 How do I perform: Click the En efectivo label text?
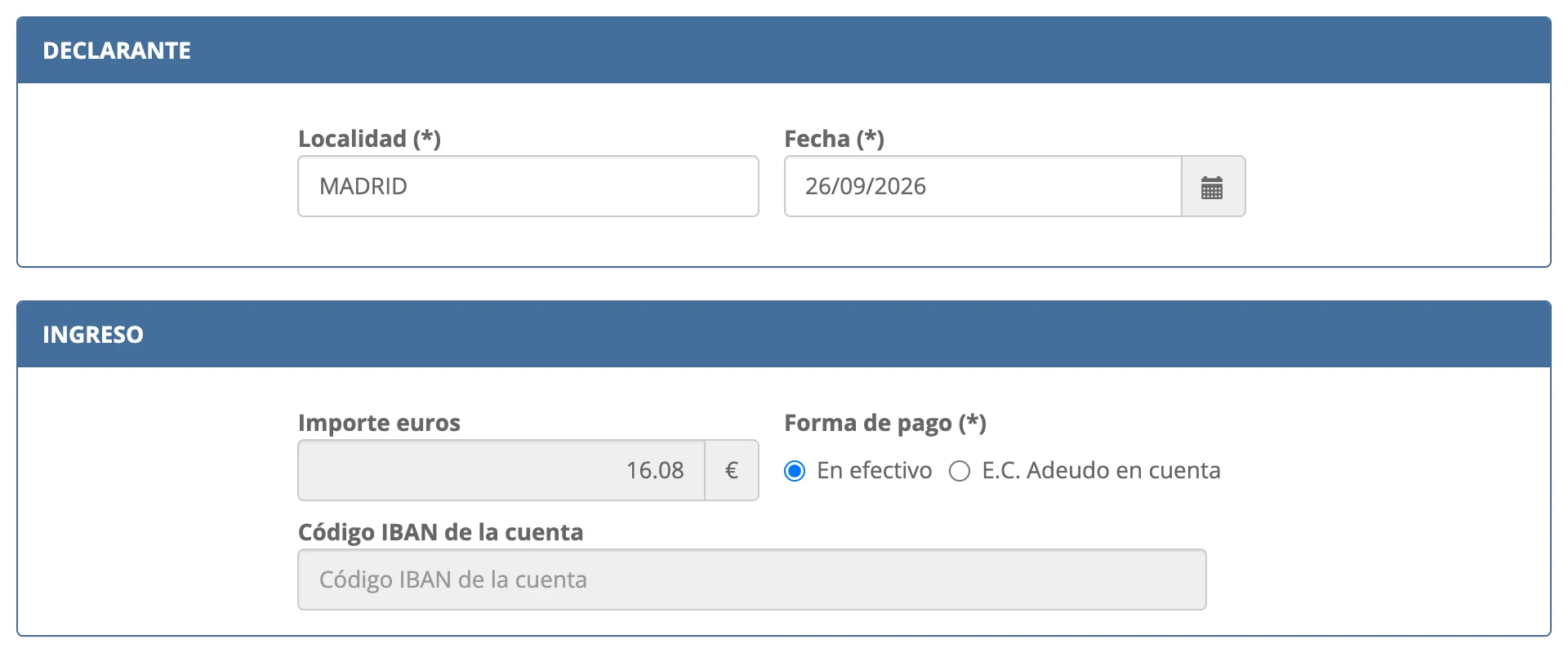(874, 470)
